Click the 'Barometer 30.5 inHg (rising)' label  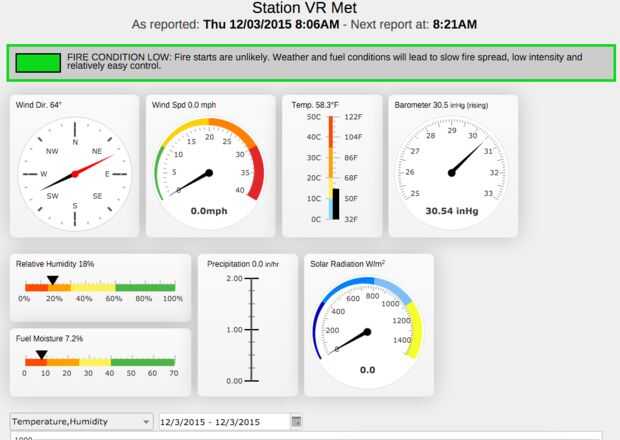coord(441,105)
